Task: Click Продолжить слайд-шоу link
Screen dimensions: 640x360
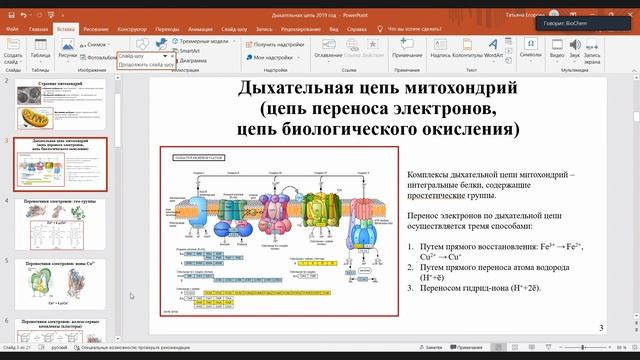Action: pyautogui.click(x=146, y=64)
